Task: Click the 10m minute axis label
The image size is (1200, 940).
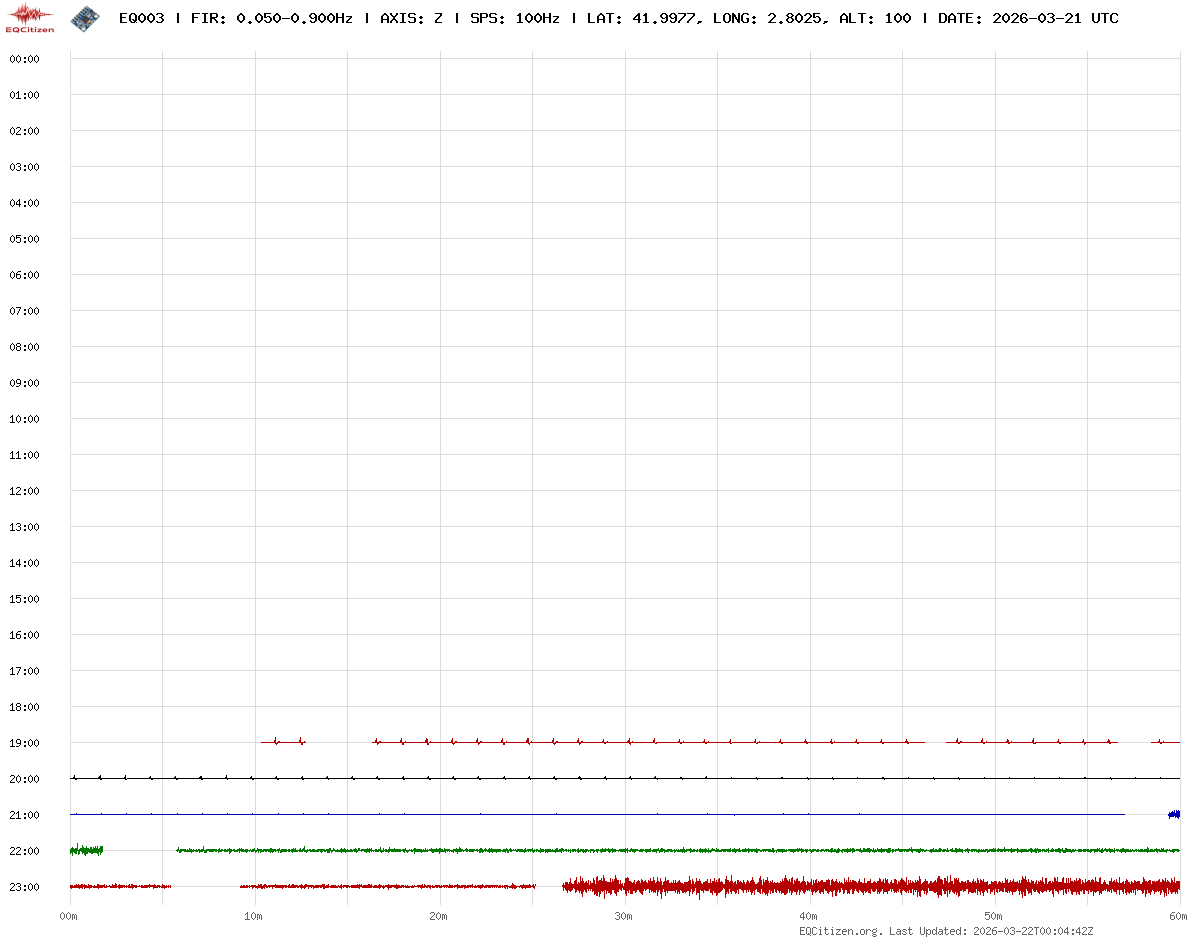Action: pos(255,916)
